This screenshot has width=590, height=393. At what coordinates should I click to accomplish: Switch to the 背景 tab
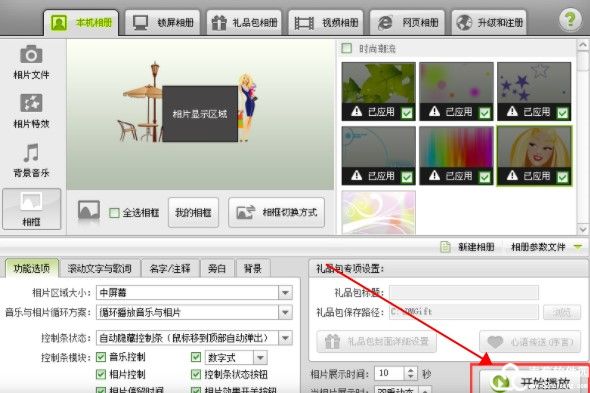(252, 268)
